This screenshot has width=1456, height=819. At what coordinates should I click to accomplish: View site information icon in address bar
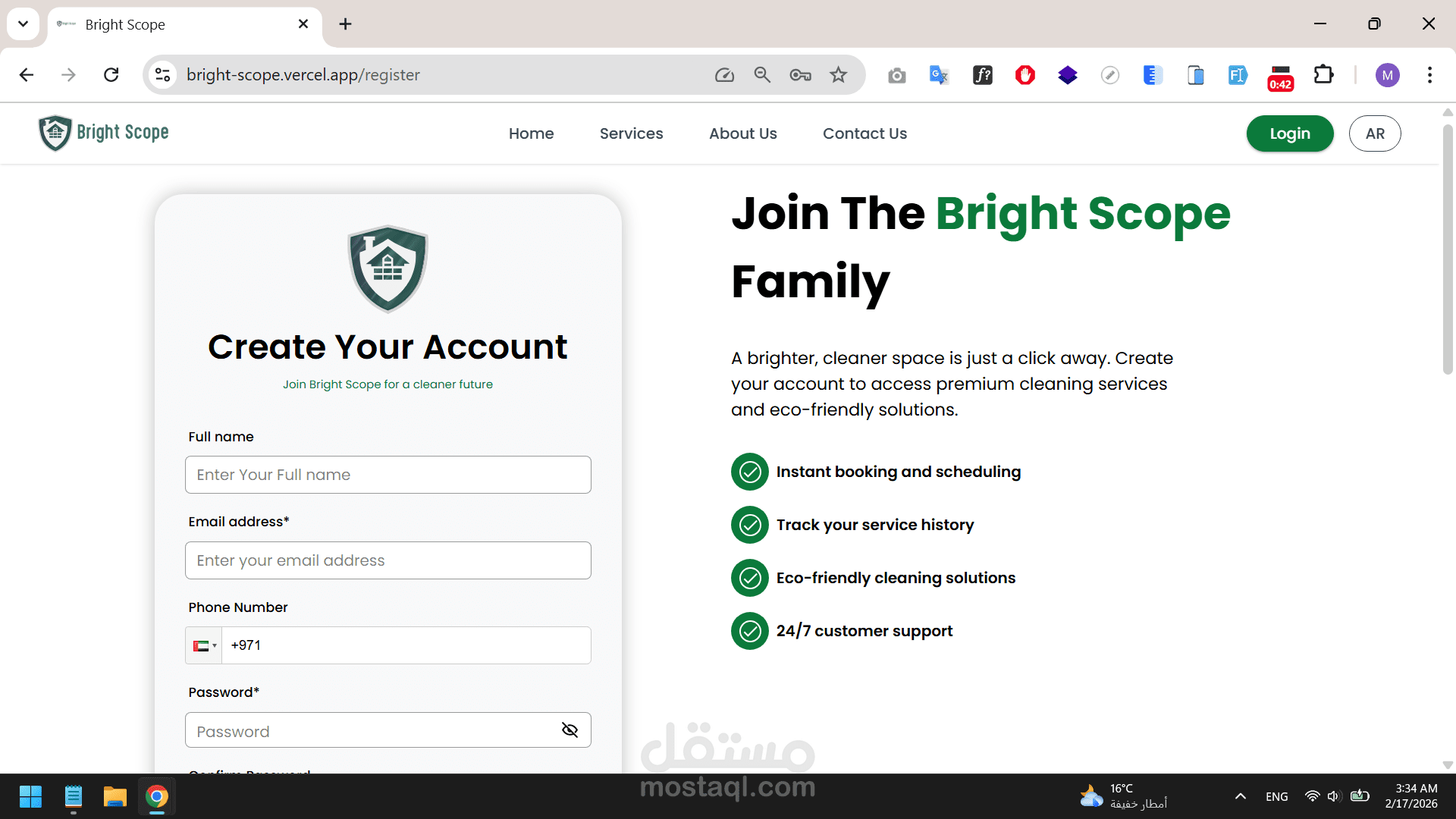click(162, 75)
